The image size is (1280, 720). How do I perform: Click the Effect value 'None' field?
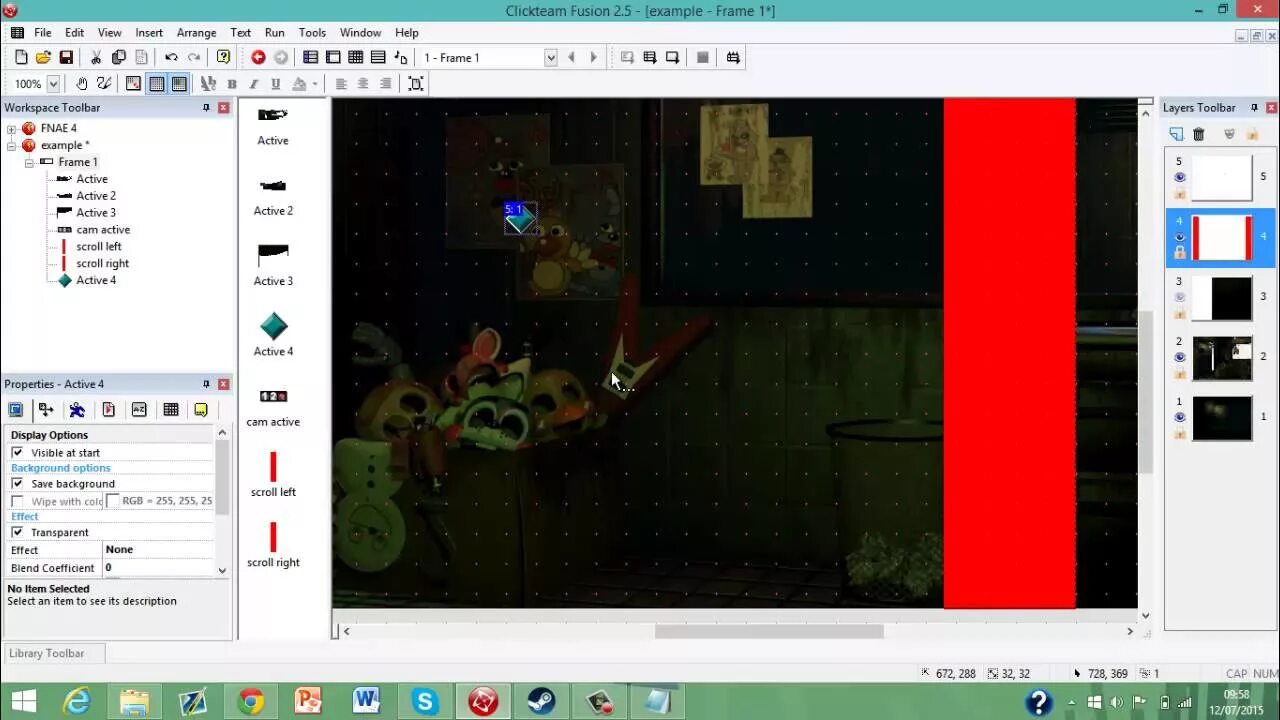(x=158, y=550)
